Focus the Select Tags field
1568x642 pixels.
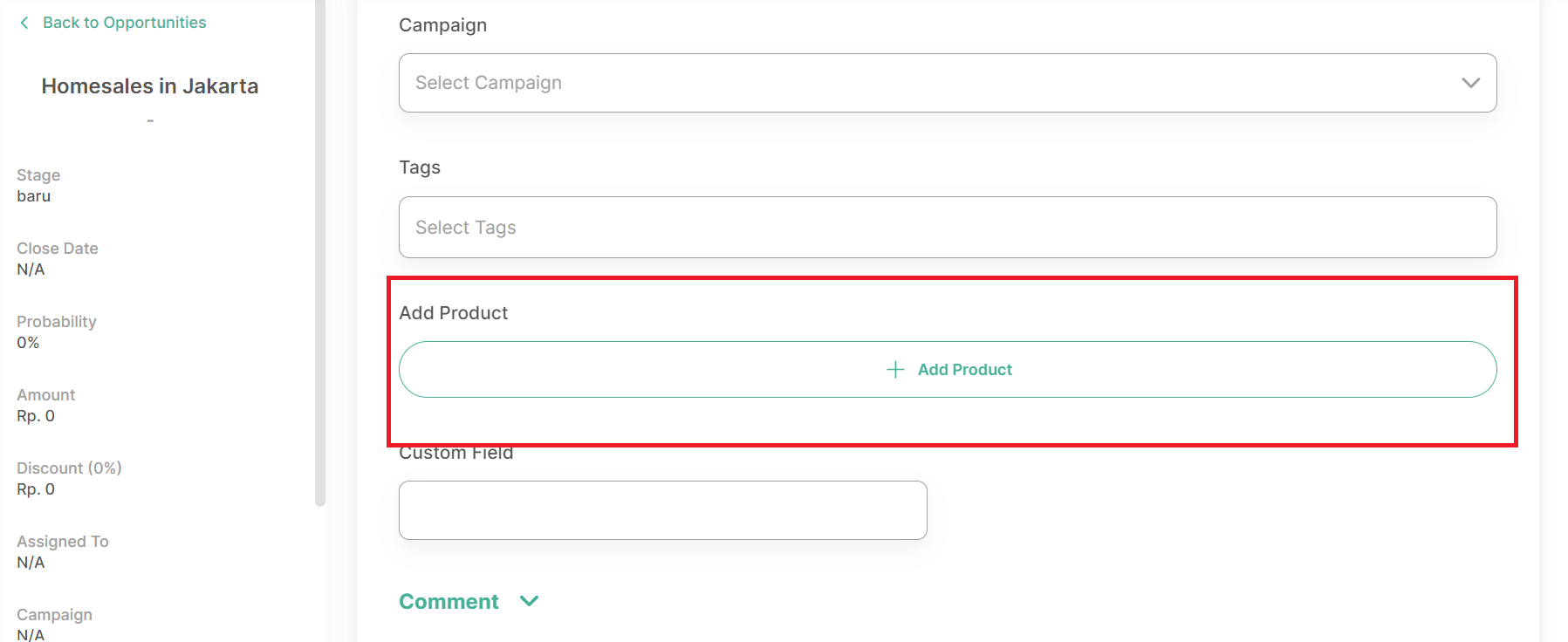[x=948, y=227]
